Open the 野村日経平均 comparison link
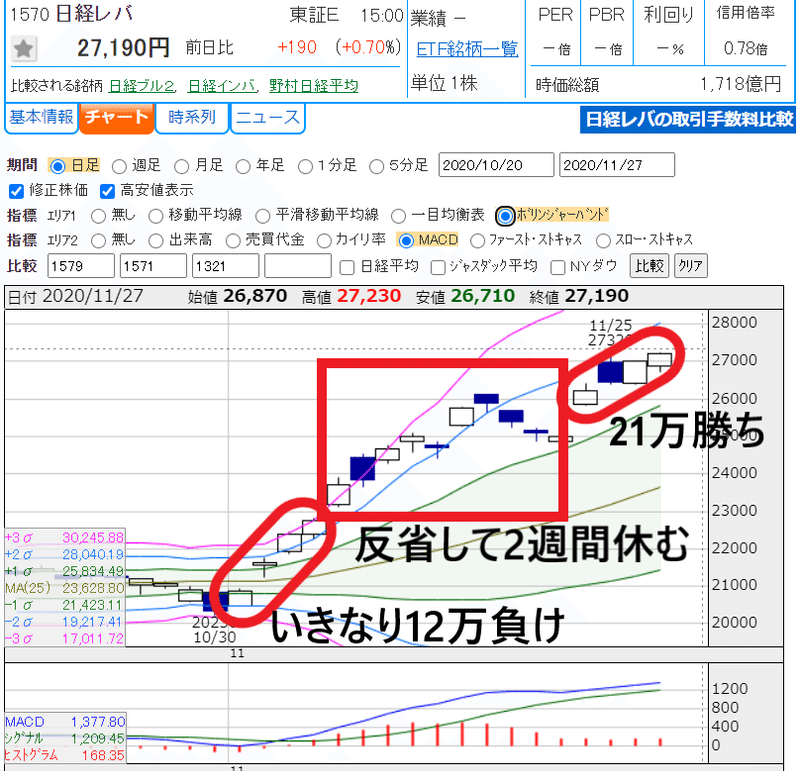This screenshot has width=800, height=771. coord(314,86)
